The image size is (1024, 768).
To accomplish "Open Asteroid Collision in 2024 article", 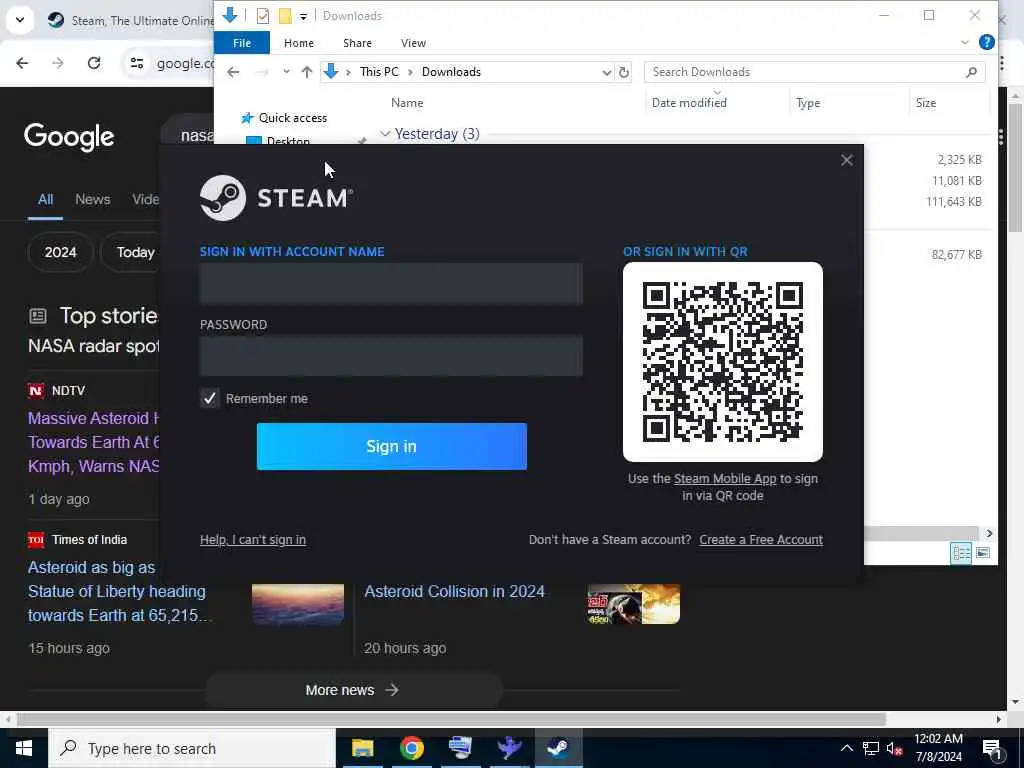I will coord(455,591).
